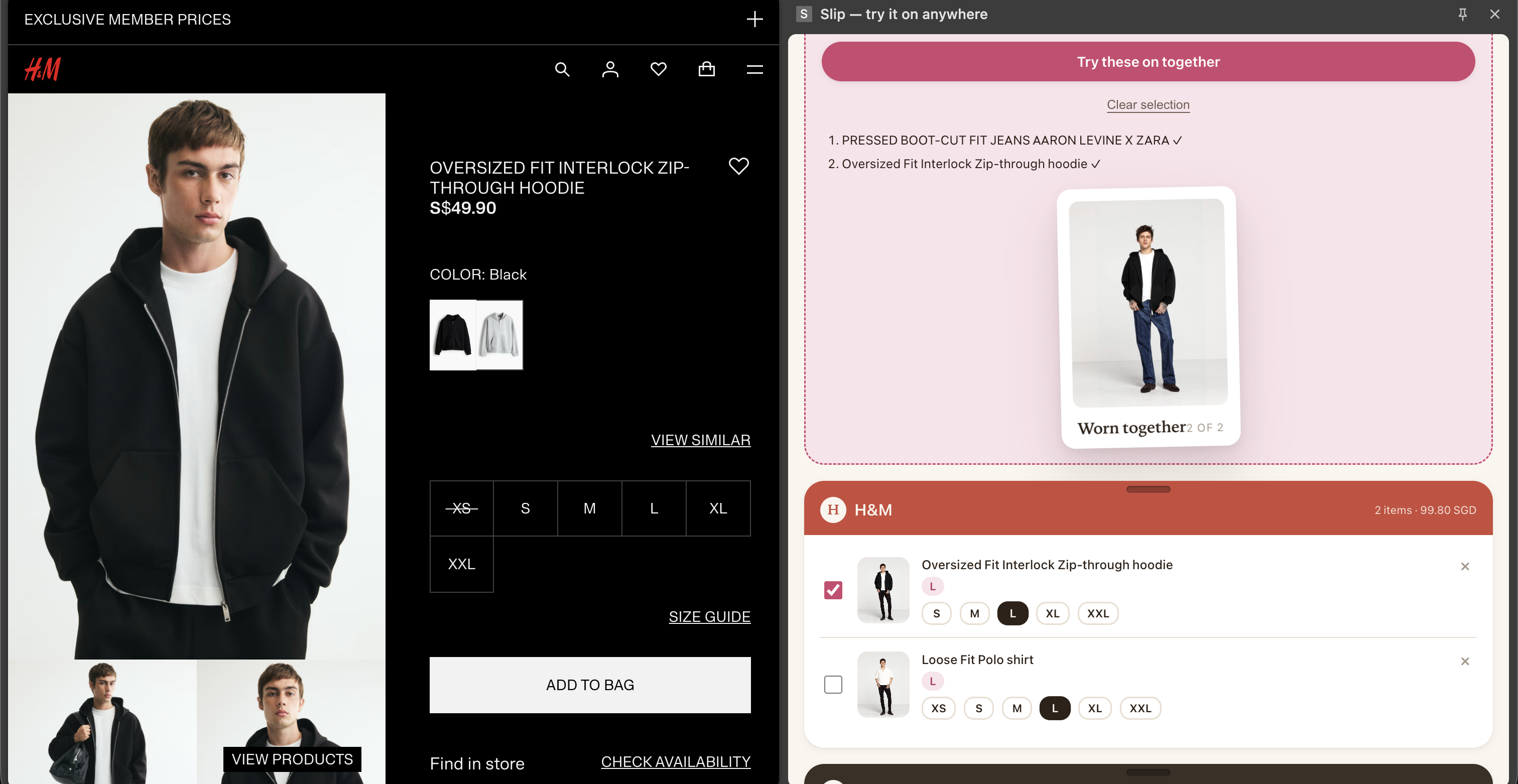Click selected item 2 Oversized Fit hoodie

pyautogui.click(x=964, y=164)
